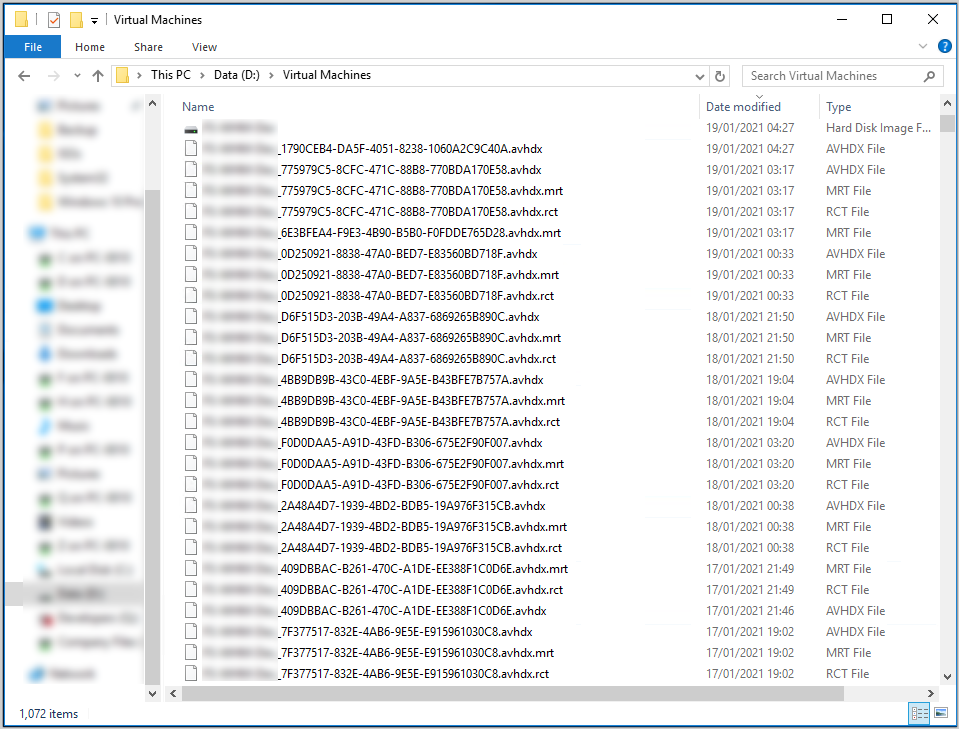The image size is (959, 729).
Task: Open the address bar history dropdown
Action: point(699,74)
